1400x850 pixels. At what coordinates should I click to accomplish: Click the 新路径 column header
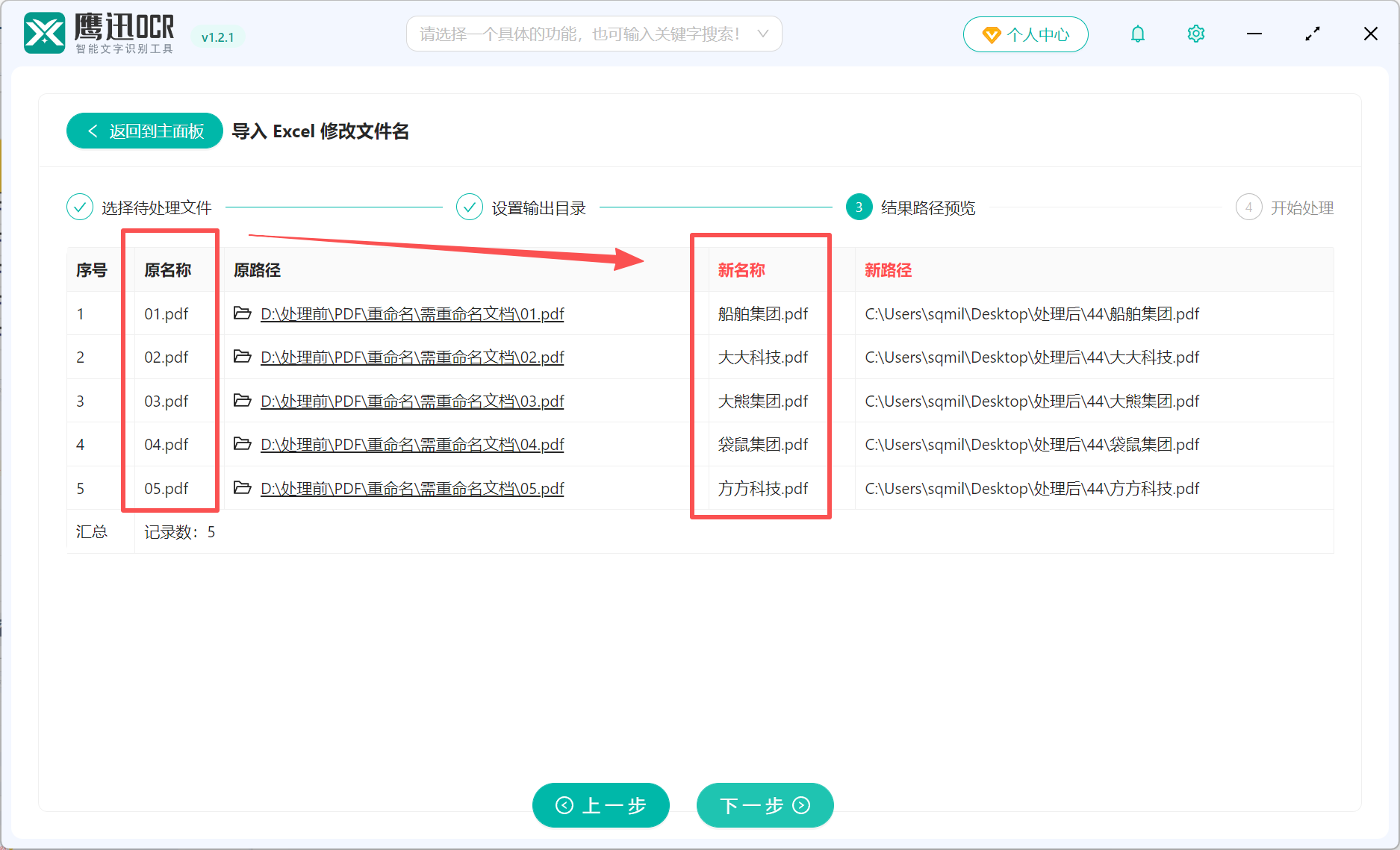click(889, 269)
